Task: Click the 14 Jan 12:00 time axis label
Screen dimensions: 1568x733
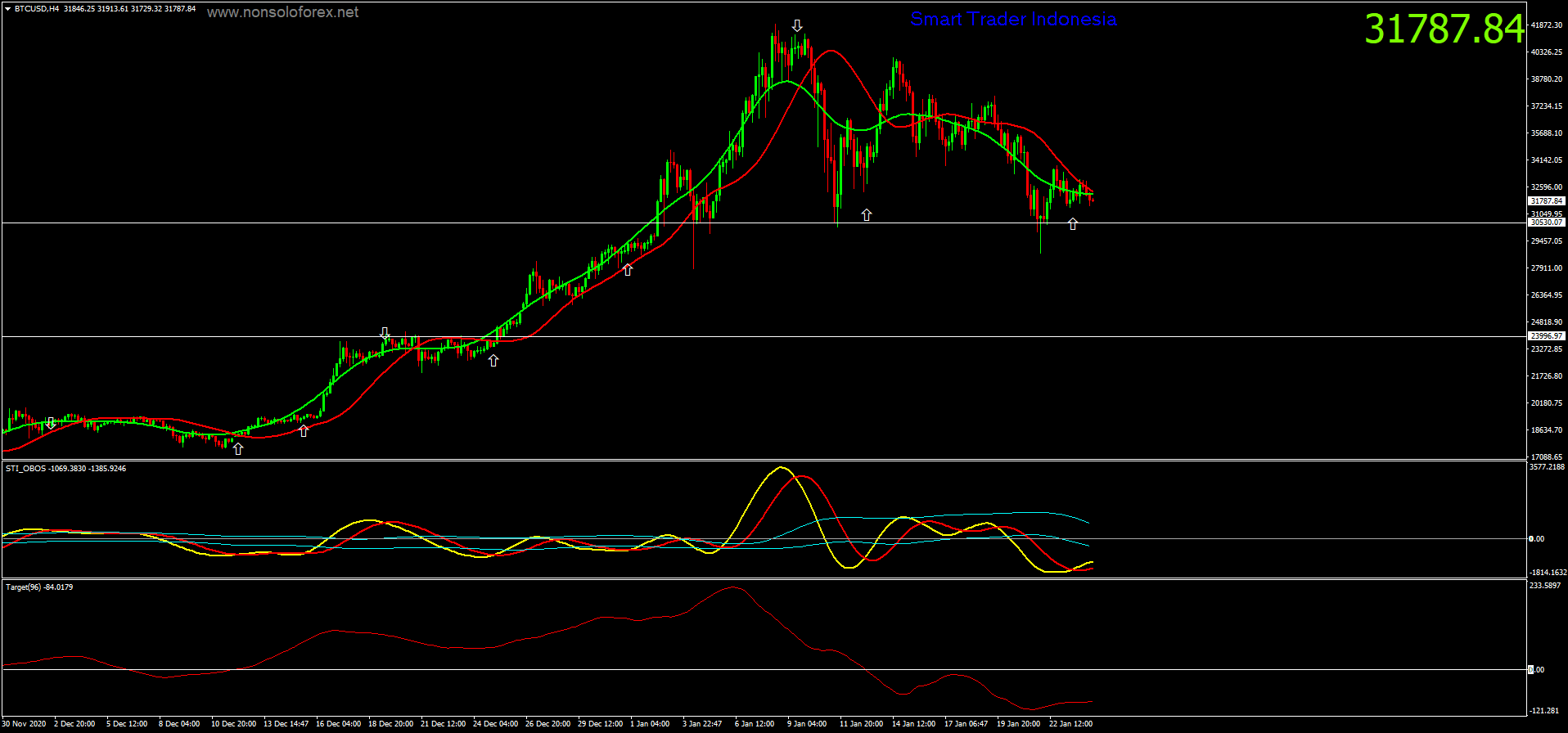Action: 913,724
